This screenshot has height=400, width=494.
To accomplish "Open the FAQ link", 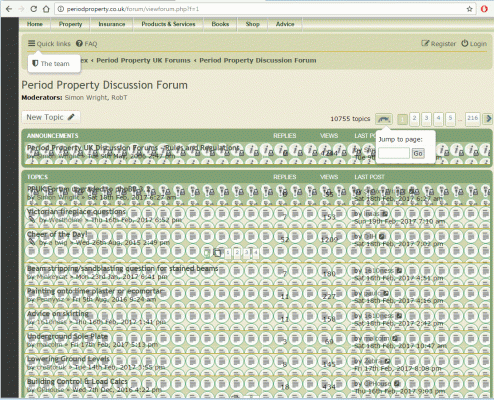I will pos(87,44).
